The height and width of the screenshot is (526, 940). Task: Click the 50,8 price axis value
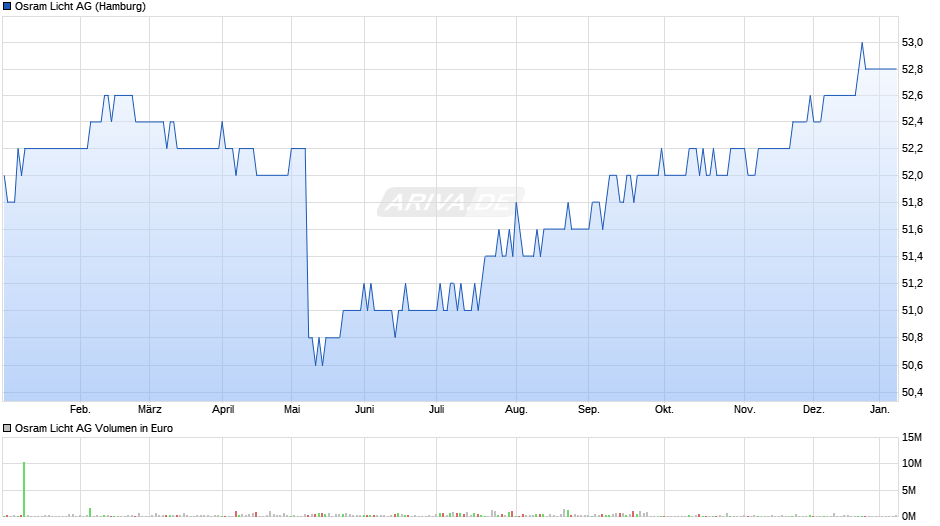[912, 338]
